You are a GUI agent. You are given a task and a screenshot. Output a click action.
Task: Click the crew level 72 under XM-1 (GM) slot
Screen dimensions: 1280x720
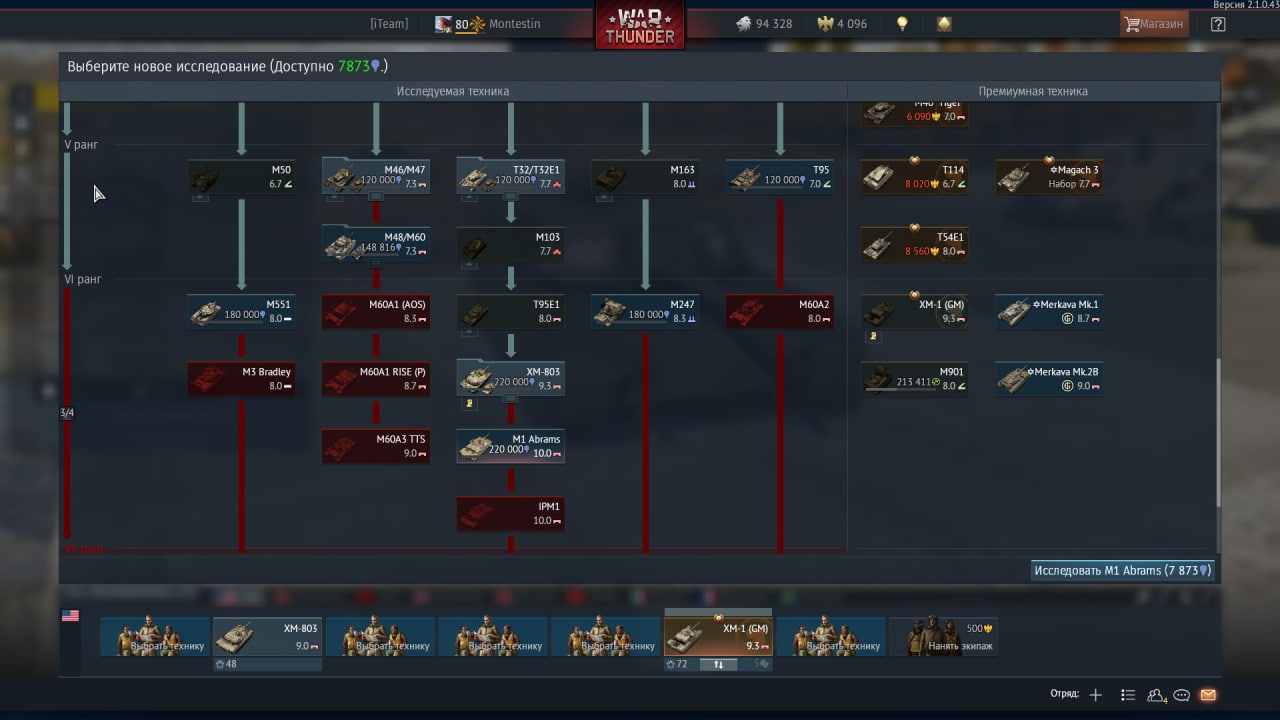point(677,664)
